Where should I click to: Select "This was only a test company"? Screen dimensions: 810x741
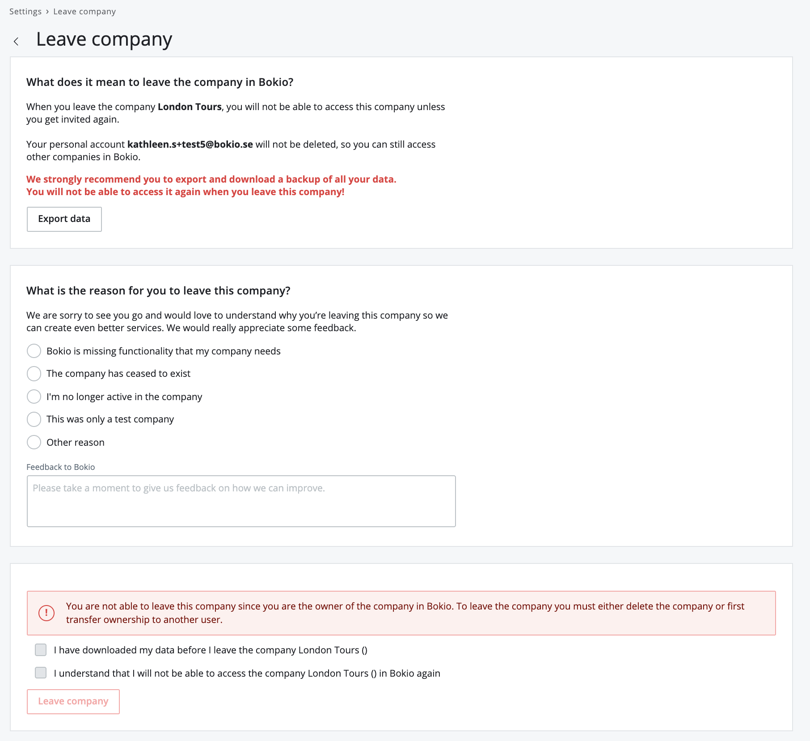tap(34, 419)
